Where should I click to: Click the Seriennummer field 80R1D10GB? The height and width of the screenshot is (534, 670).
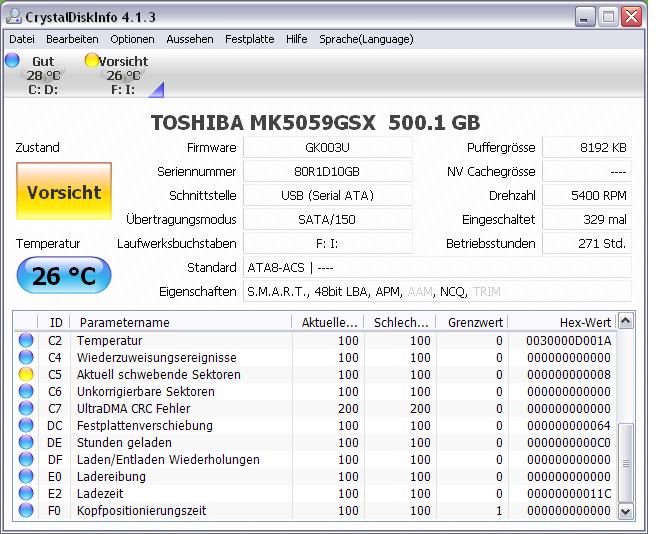tap(328, 171)
